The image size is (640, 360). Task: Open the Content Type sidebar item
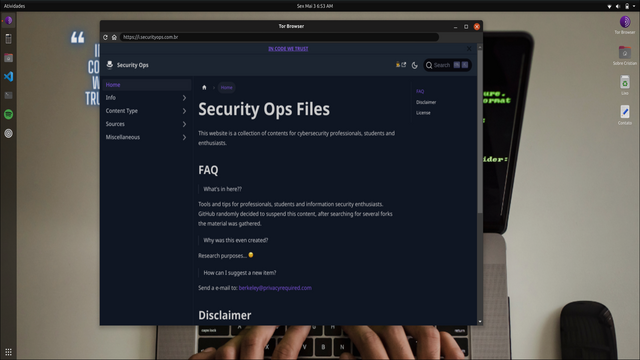(122, 111)
